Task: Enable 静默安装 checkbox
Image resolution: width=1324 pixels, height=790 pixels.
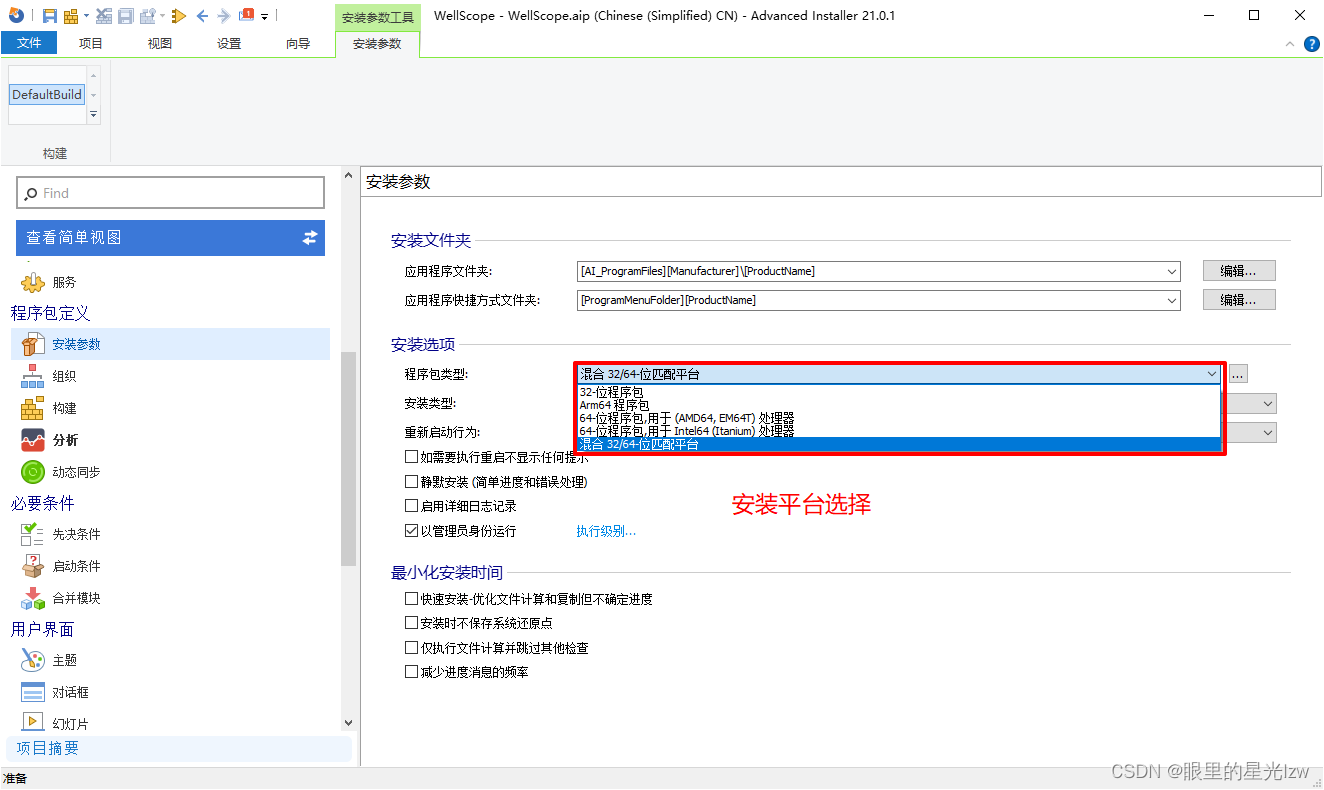Action: point(411,482)
